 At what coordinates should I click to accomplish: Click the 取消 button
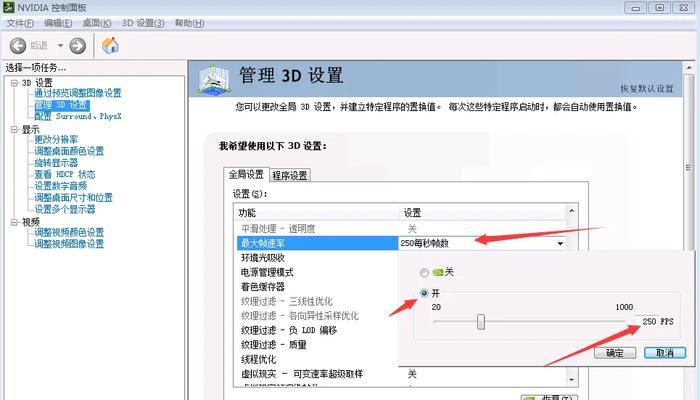pos(665,353)
